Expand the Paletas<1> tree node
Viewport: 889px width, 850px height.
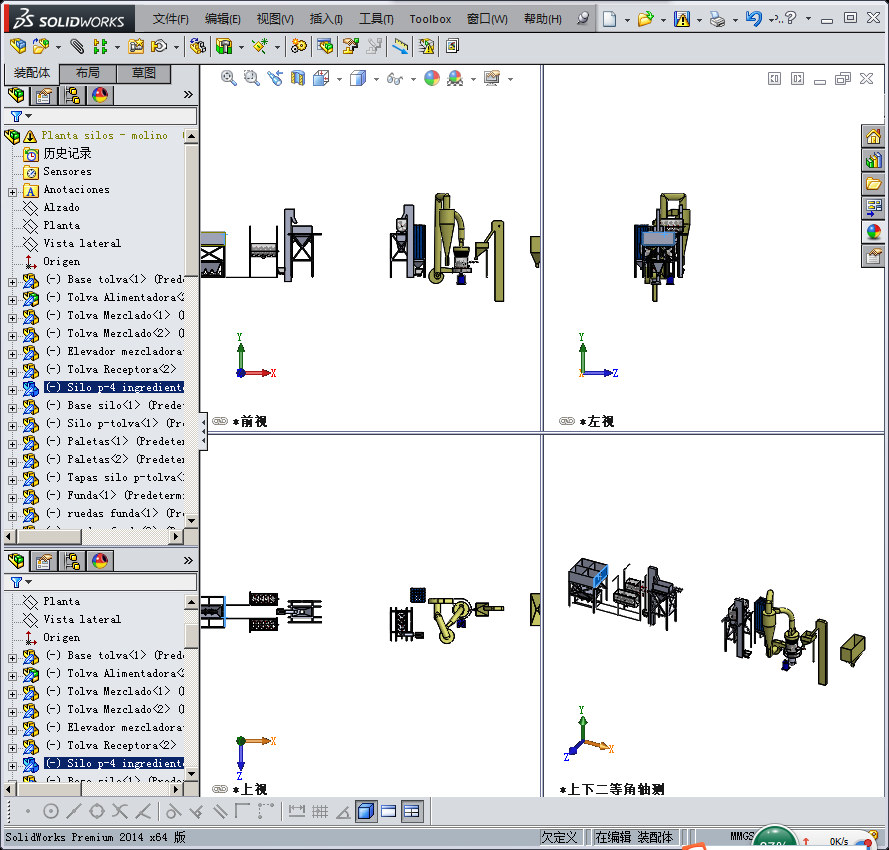pyautogui.click(x=12, y=444)
